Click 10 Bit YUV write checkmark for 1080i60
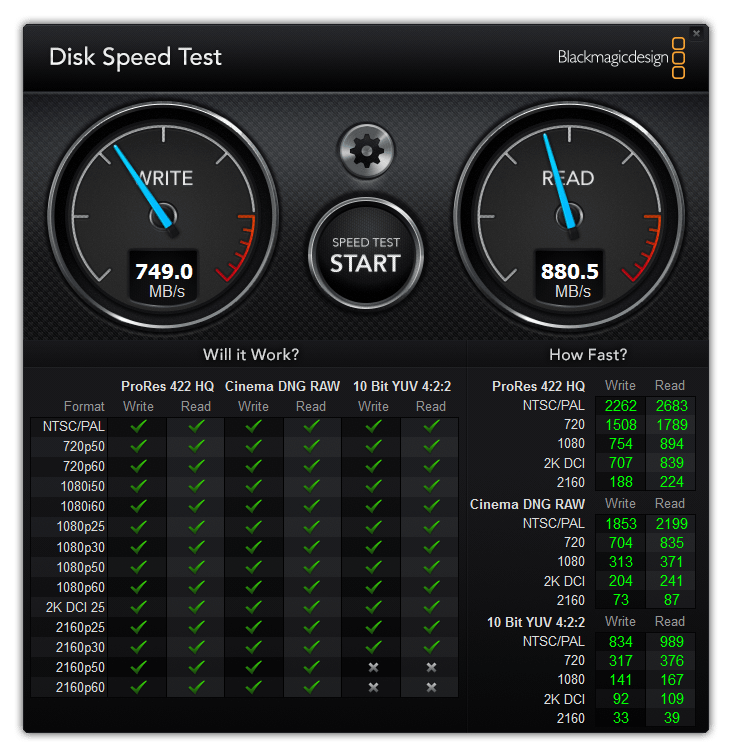This screenshot has height=756, width=732. [374, 506]
